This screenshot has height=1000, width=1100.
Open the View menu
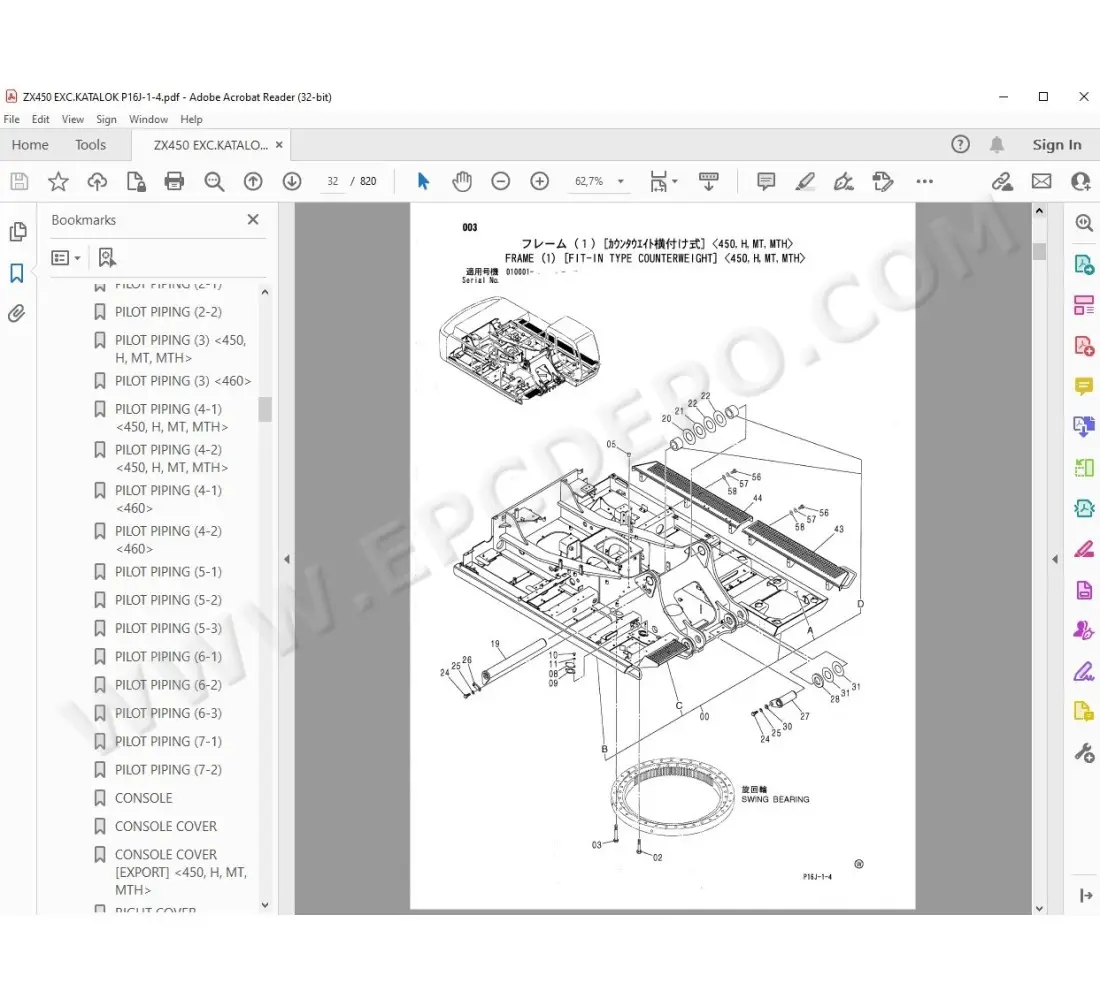point(72,119)
